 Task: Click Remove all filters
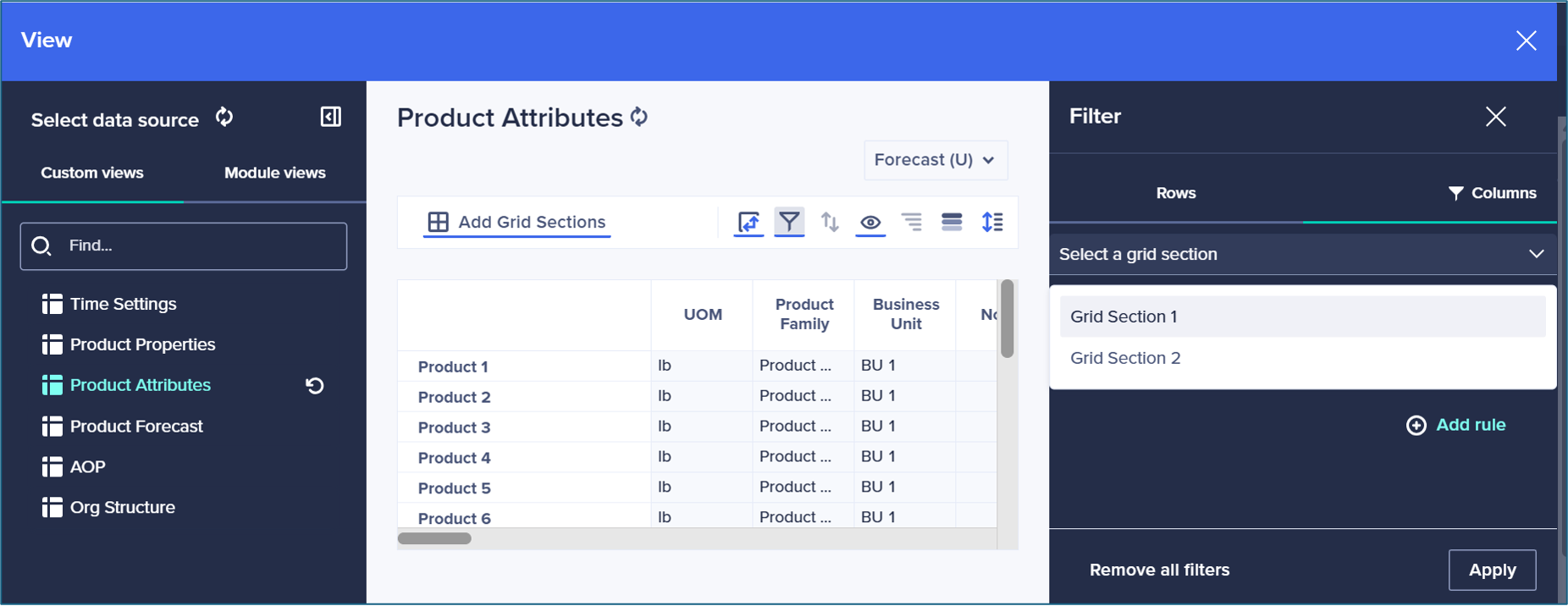(1159, 570)
